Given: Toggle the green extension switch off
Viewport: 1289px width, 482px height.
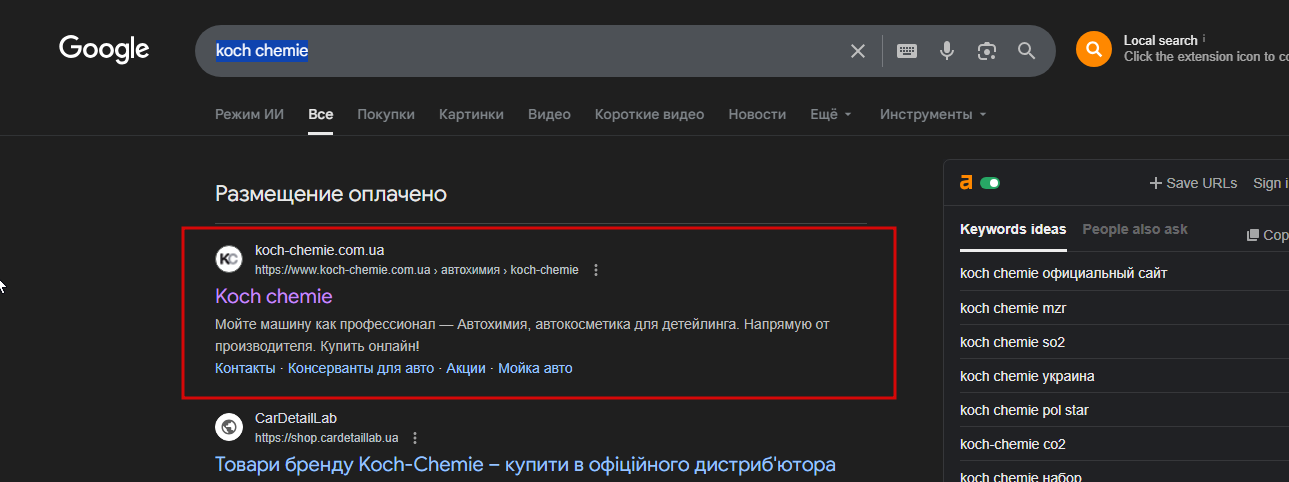Looking at the screenshot, I should [990, 183].
